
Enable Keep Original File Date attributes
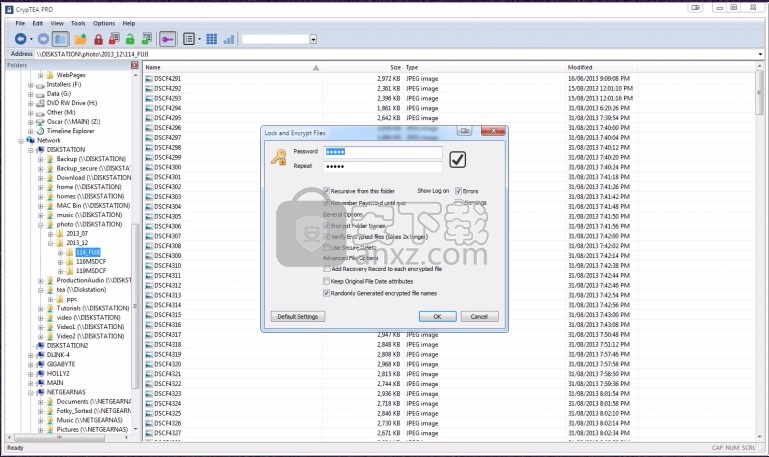[x=327, y=281]
